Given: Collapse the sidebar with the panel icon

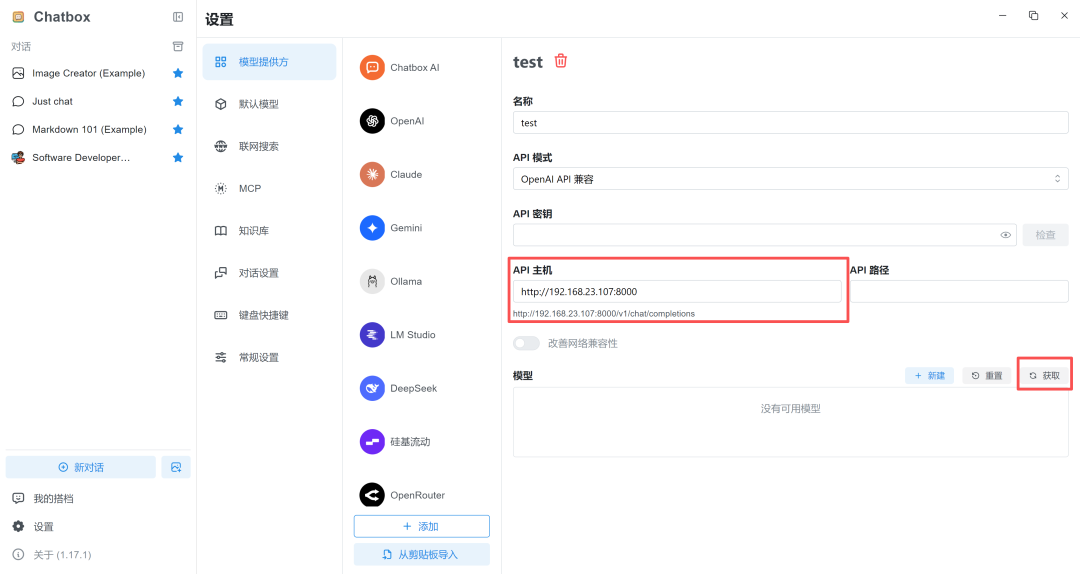Looking at the screenshot, I should pyautogui.click(x=178, y=17).
